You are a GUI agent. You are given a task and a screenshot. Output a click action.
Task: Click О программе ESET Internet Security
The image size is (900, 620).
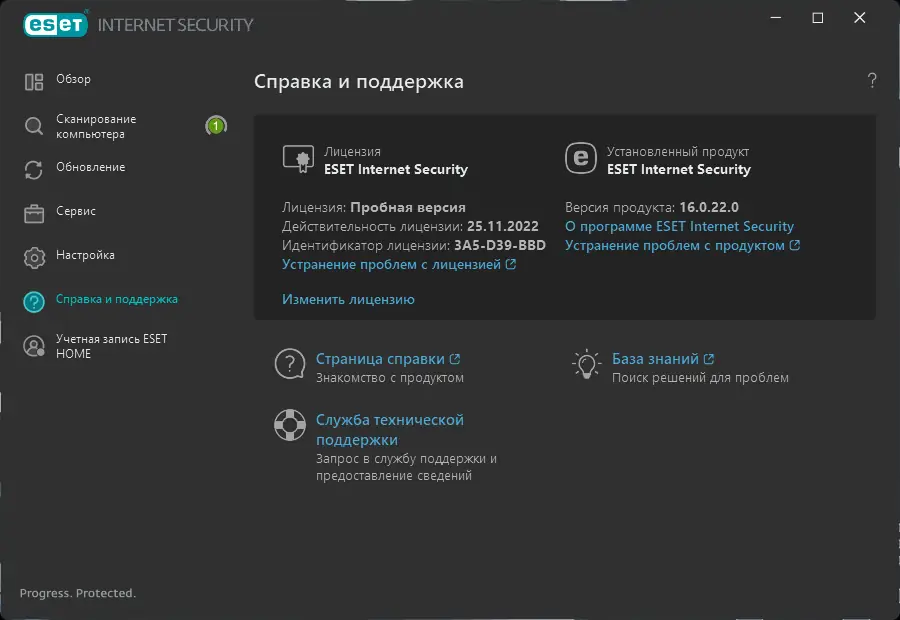pyautogui.click(x=679, y=227)
